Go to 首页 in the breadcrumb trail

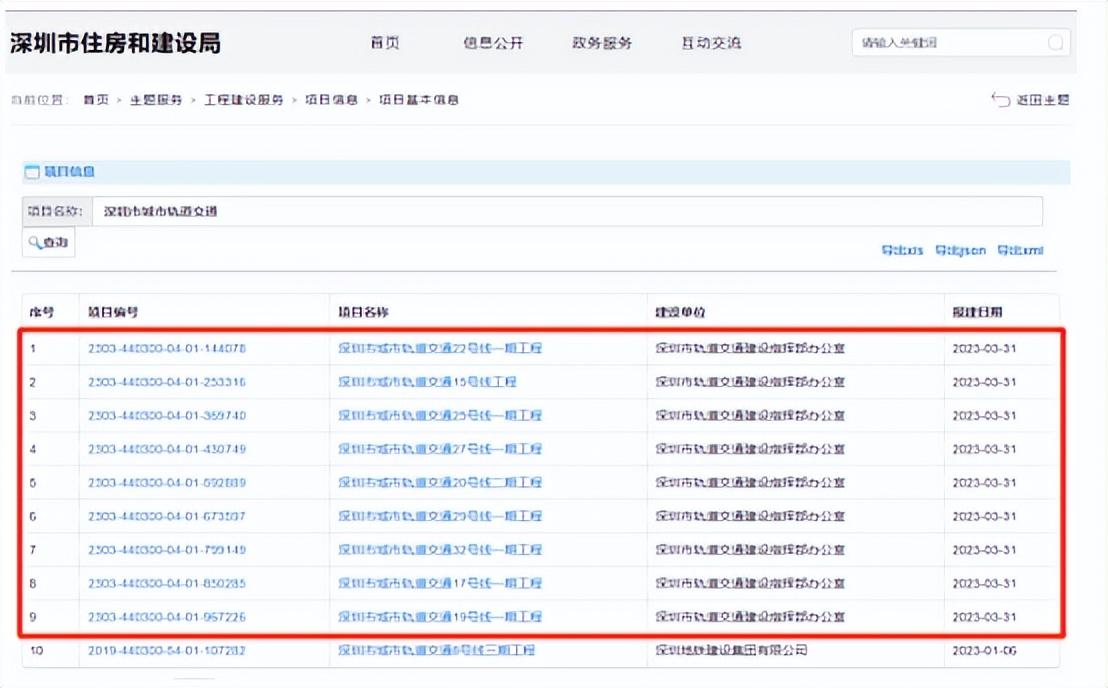pos(96,100)
